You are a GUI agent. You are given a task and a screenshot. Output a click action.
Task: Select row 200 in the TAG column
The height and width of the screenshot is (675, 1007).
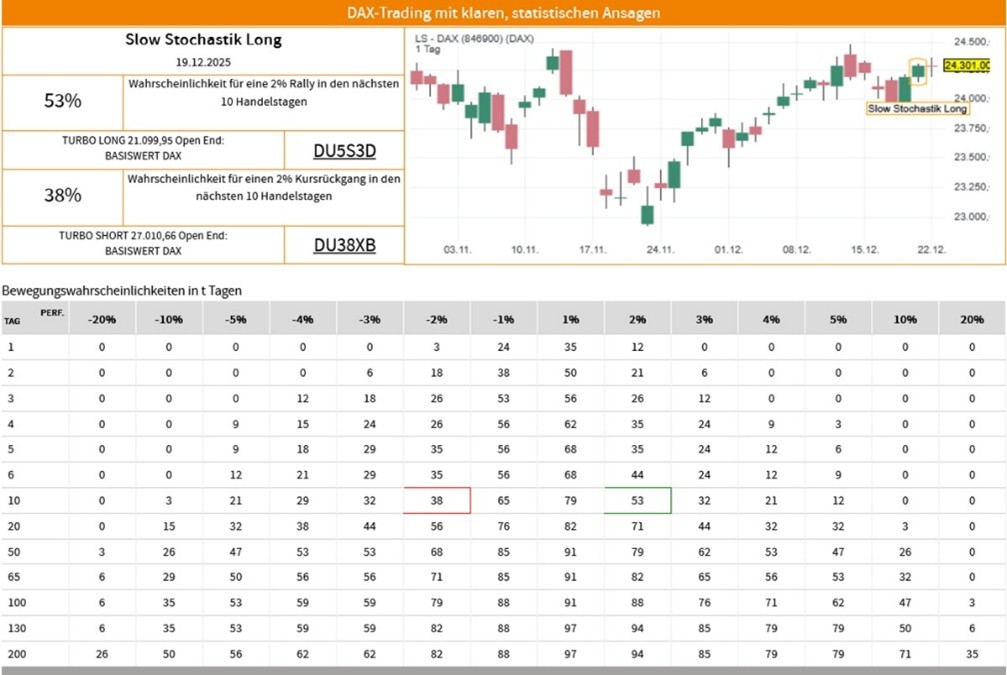(x=12, y=656)
